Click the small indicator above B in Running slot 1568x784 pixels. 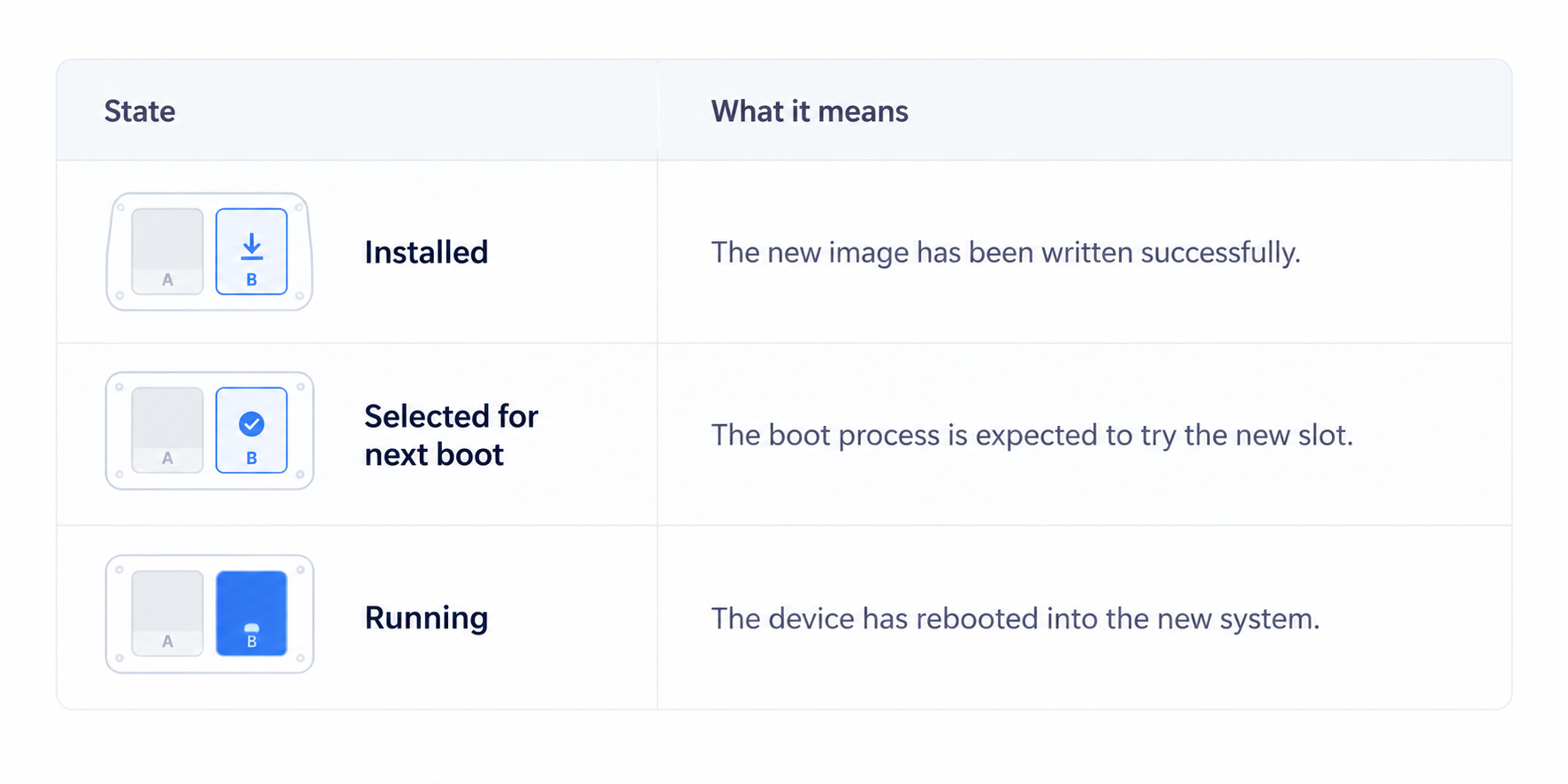click(252, 628)
